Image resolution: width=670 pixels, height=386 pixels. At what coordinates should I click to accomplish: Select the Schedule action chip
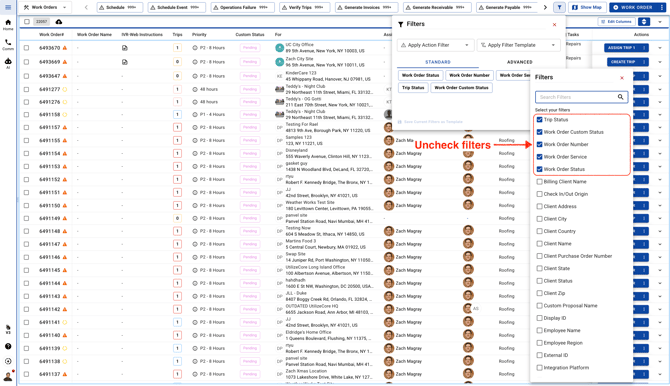pos(120,7)
